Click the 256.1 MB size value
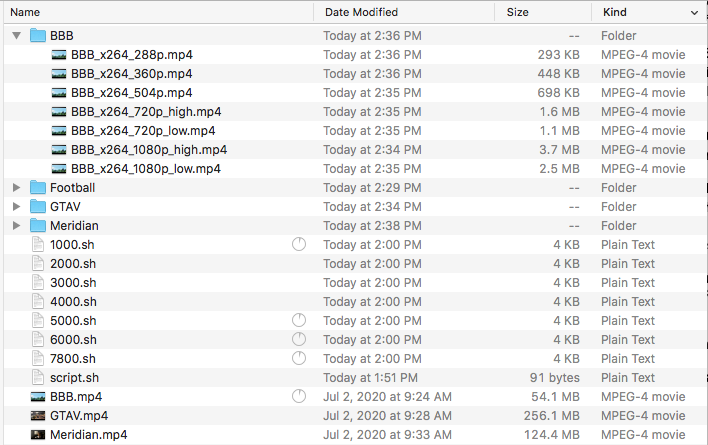Viewport: 708px width, 445px height. click(551, 416)
